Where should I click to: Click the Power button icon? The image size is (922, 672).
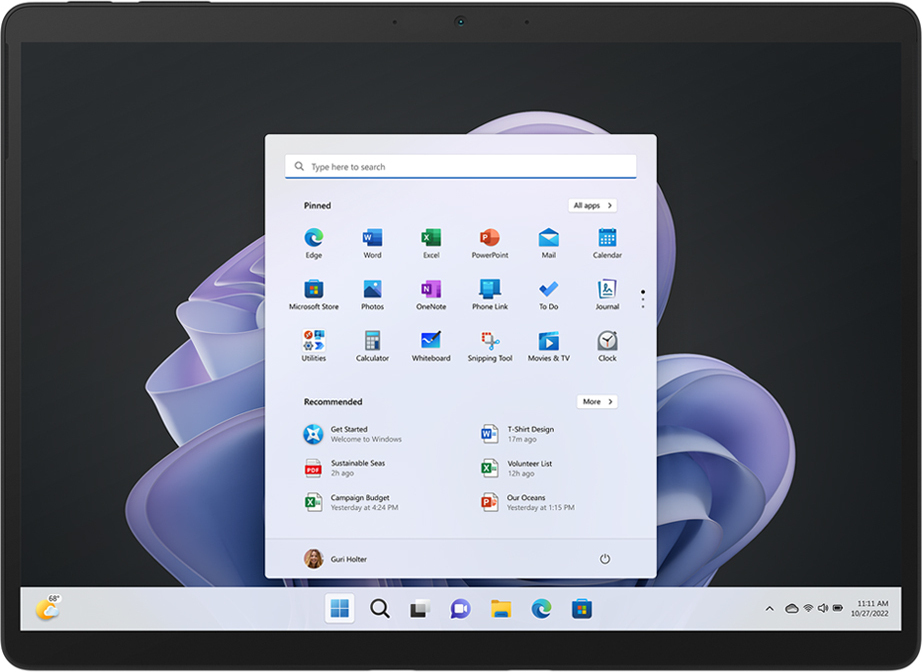click(604, 559)
